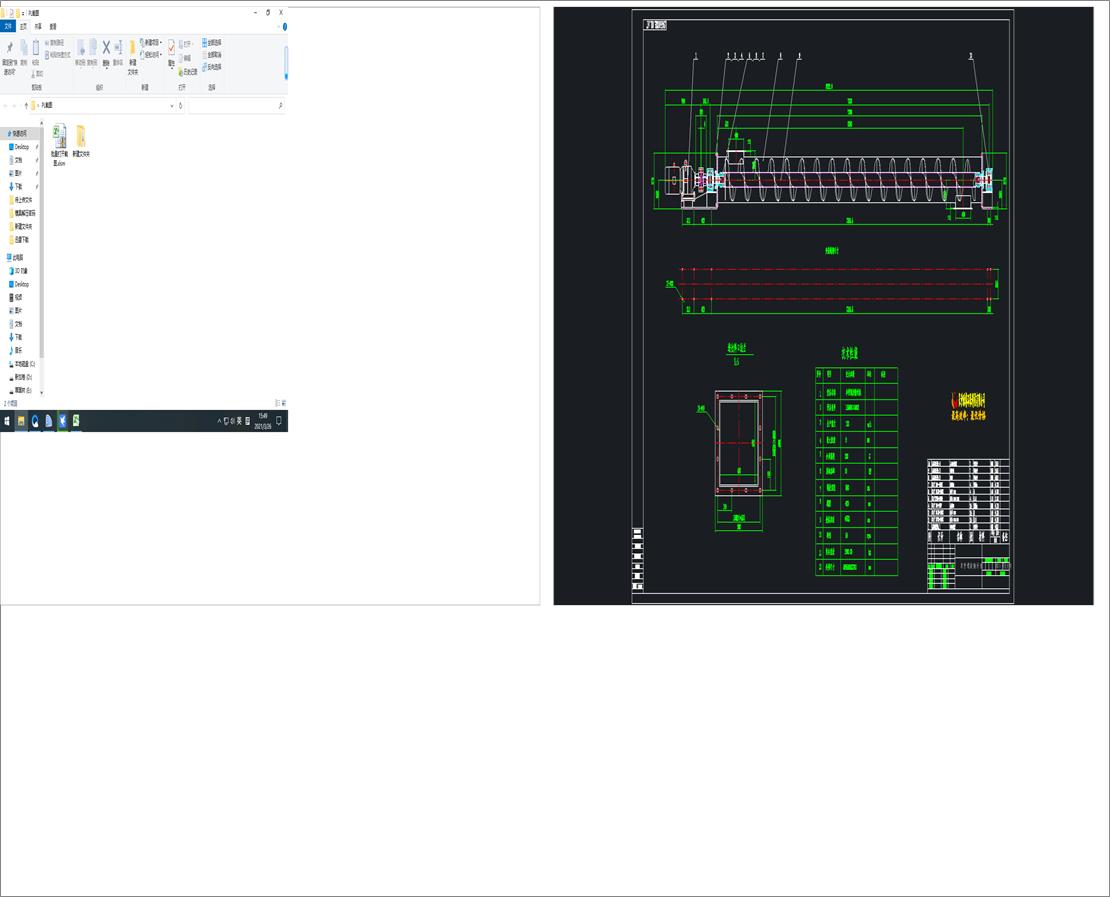Viewport: 1110px width, 897px height.
Task: Click Copy path in the ribbon
Action: click(x=57, y=42)
